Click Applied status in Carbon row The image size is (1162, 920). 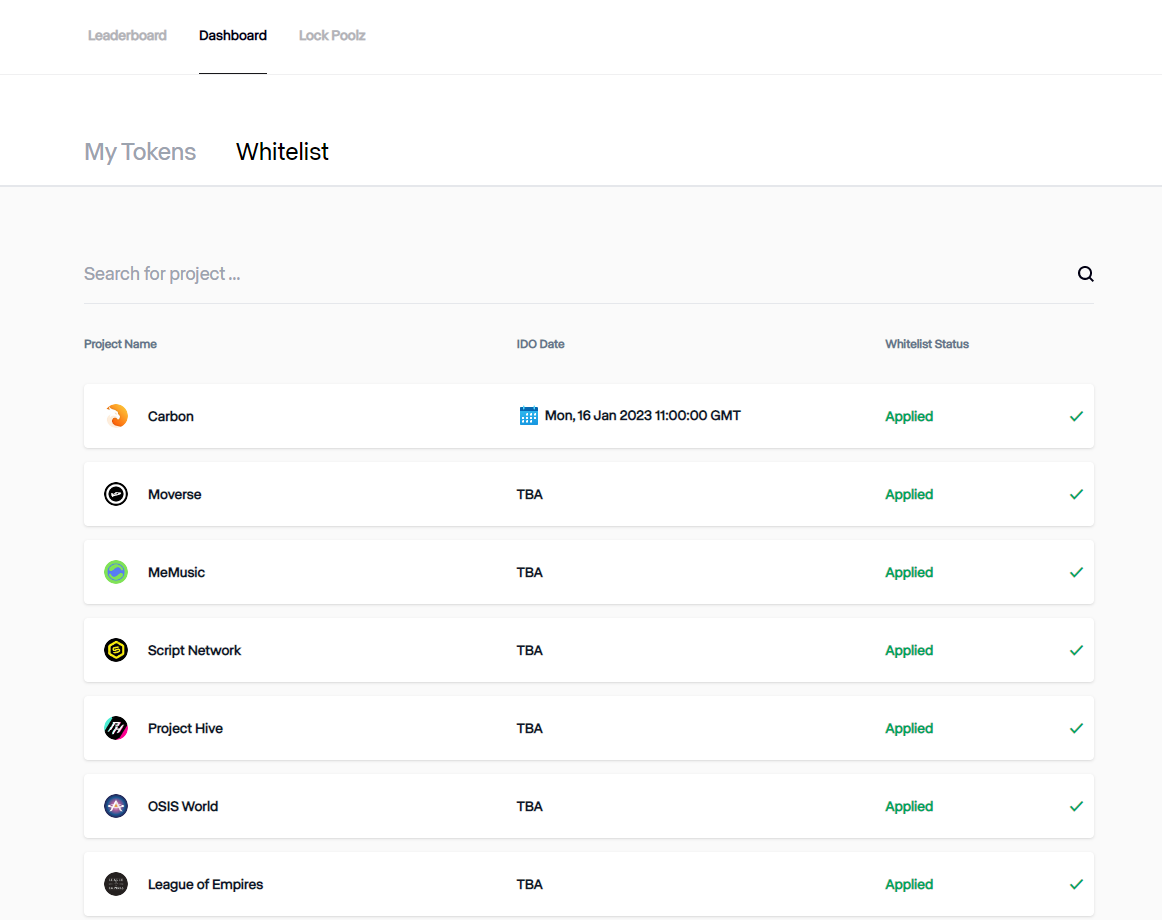[x=909, y=417]
